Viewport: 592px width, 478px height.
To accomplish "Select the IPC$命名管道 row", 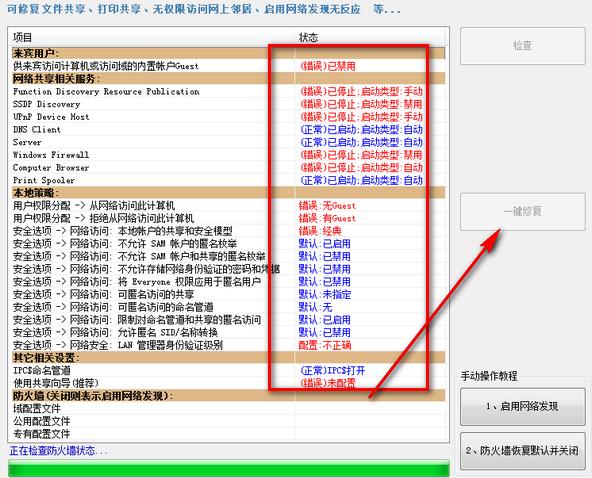I will [x=228, y=370].
